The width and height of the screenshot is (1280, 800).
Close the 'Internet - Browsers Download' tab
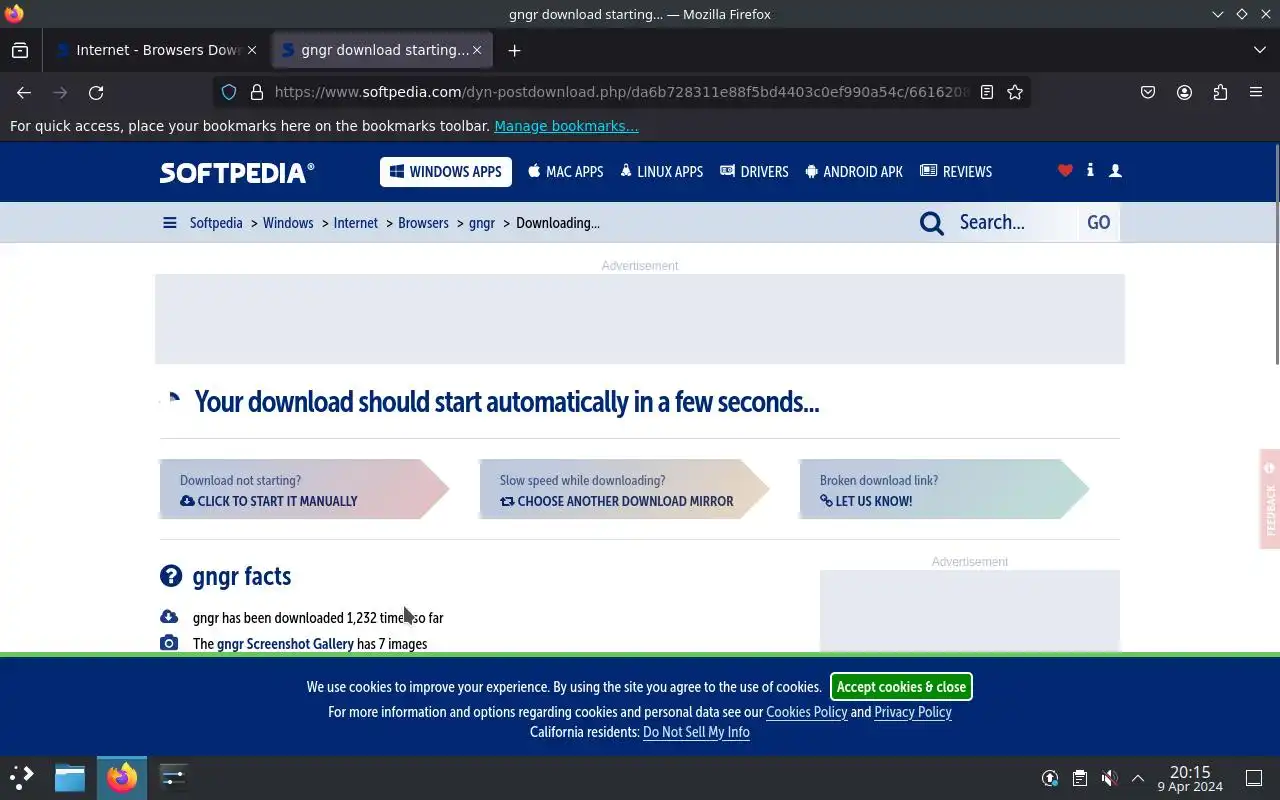tap(252, 50)
